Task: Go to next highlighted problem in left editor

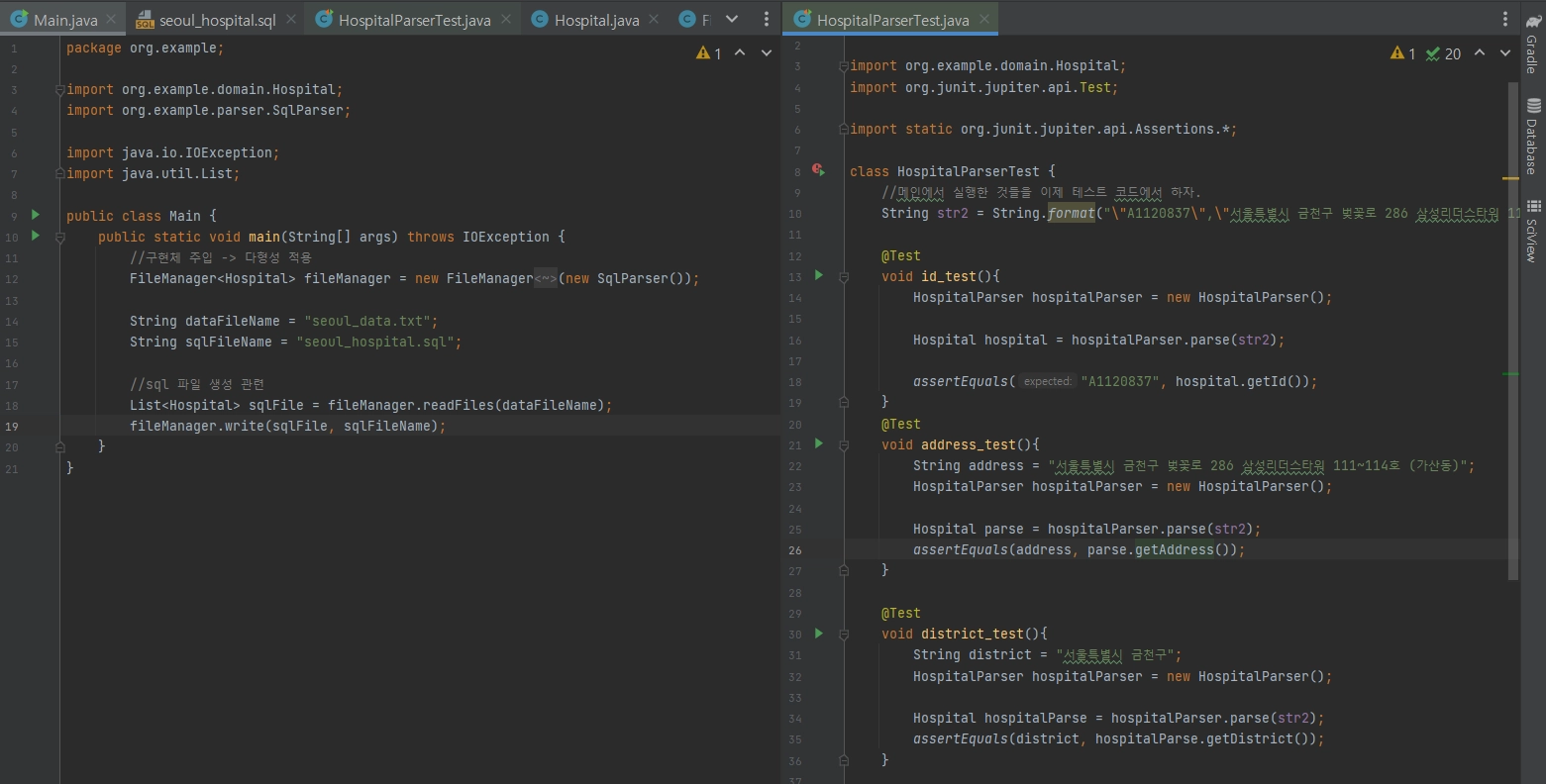Action: (x=766, y=53)
